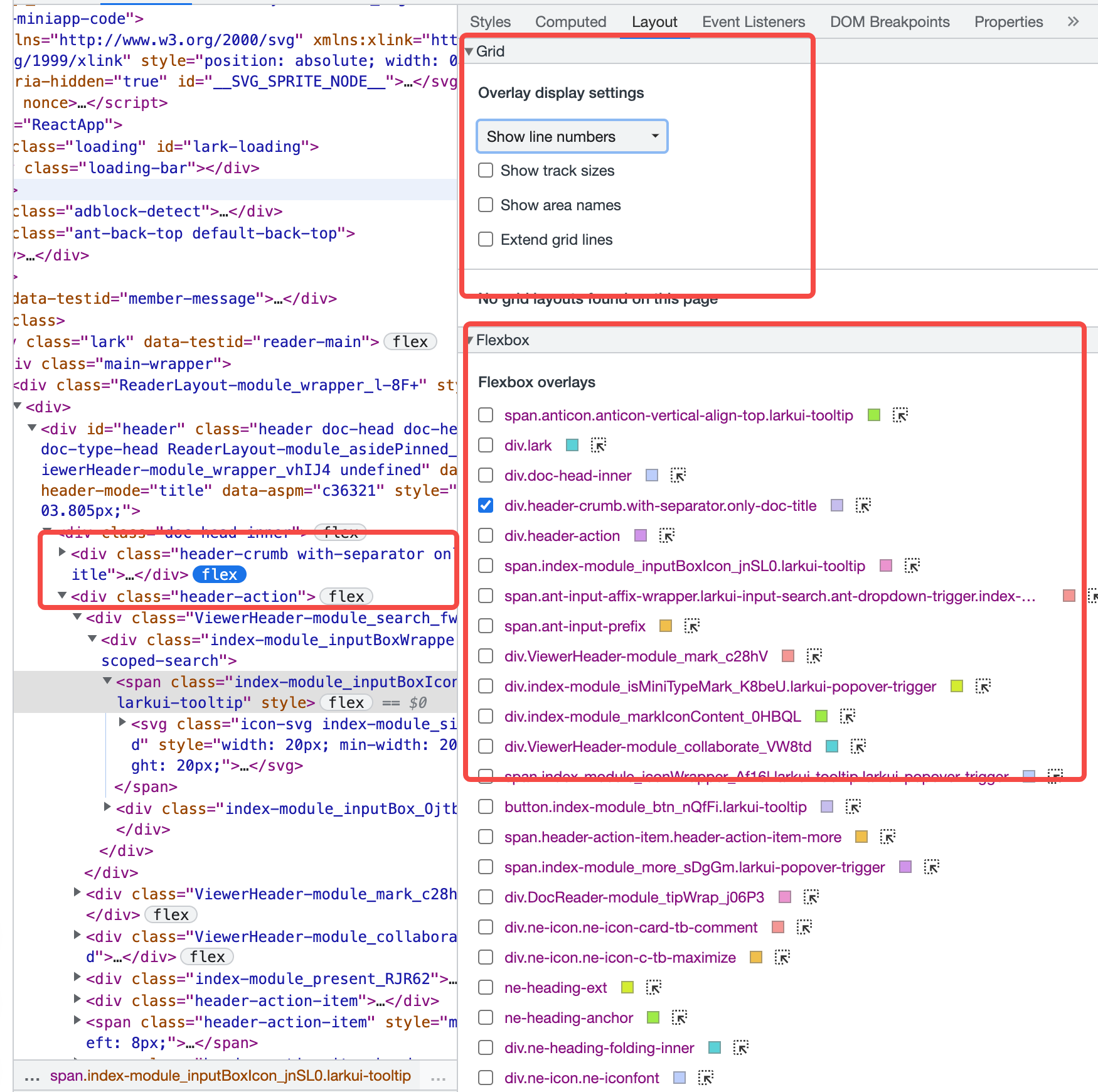Collapse div class header-action node
Screen dimensions: 1098x1092
pyautogui.click(x=62, y=595)
